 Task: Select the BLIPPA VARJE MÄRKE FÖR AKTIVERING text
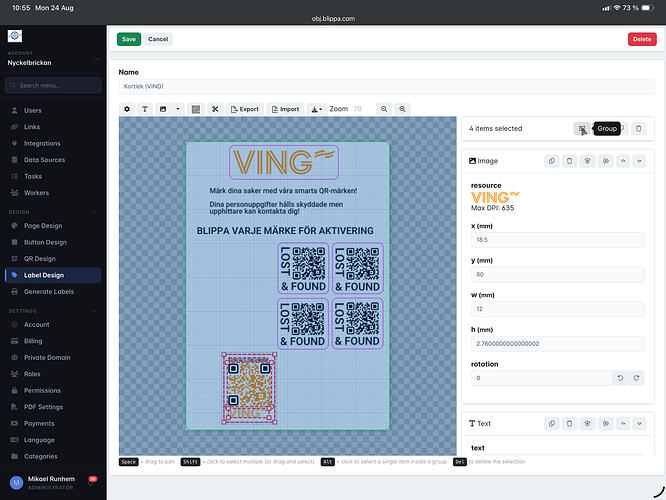(x=285, y=231)
